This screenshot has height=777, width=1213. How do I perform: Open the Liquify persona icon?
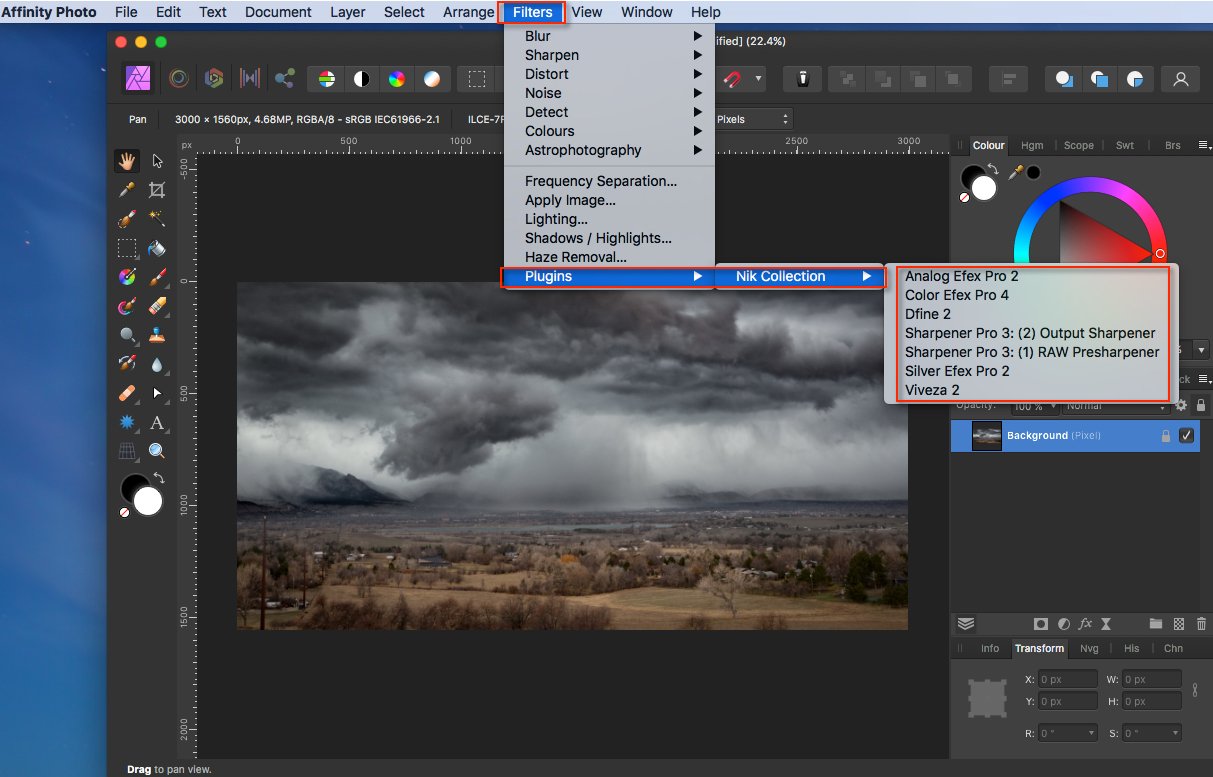click(178, 78)
